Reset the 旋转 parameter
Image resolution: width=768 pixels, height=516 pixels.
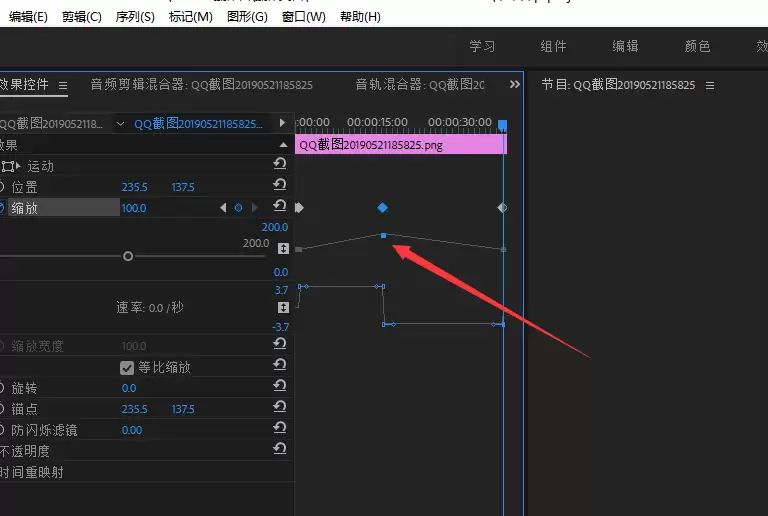pos(280,386)
